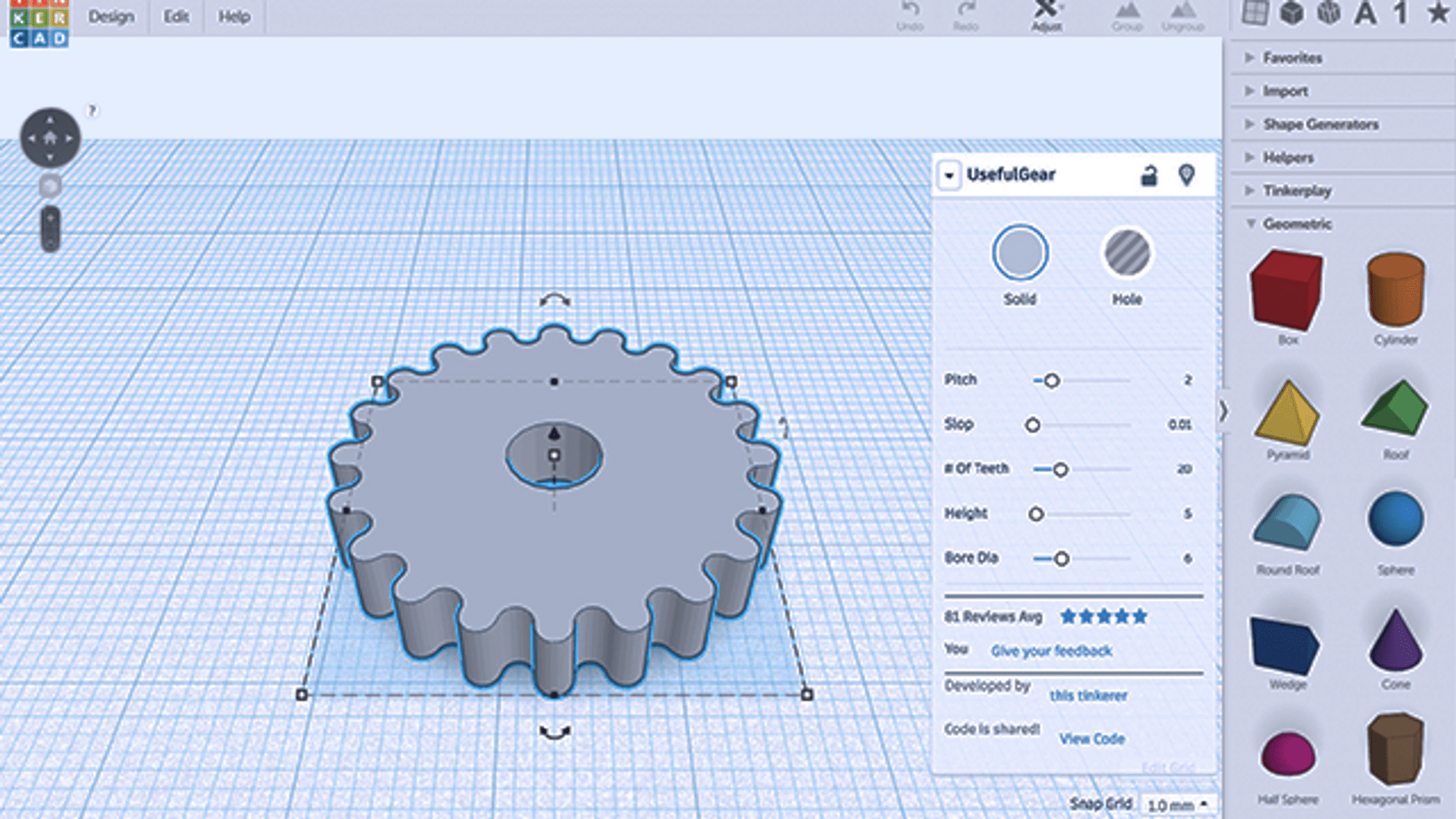Collapse the UsefulGear inspector dropdown arrow

(x=949, y=176)
